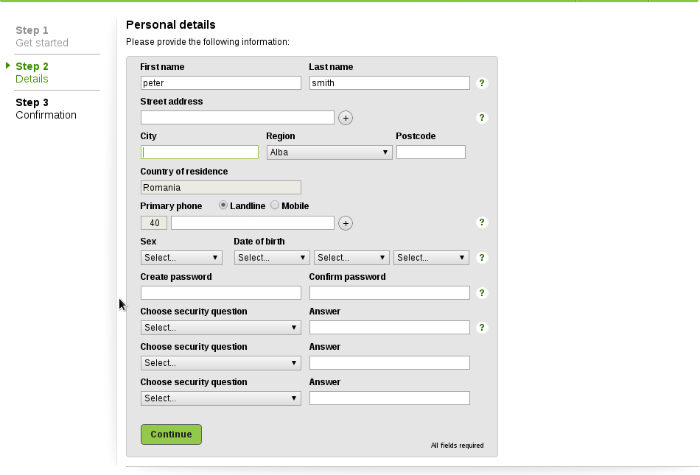Click the Create password field
This screenshot has height=475, width=700.
tap(220, 293)
